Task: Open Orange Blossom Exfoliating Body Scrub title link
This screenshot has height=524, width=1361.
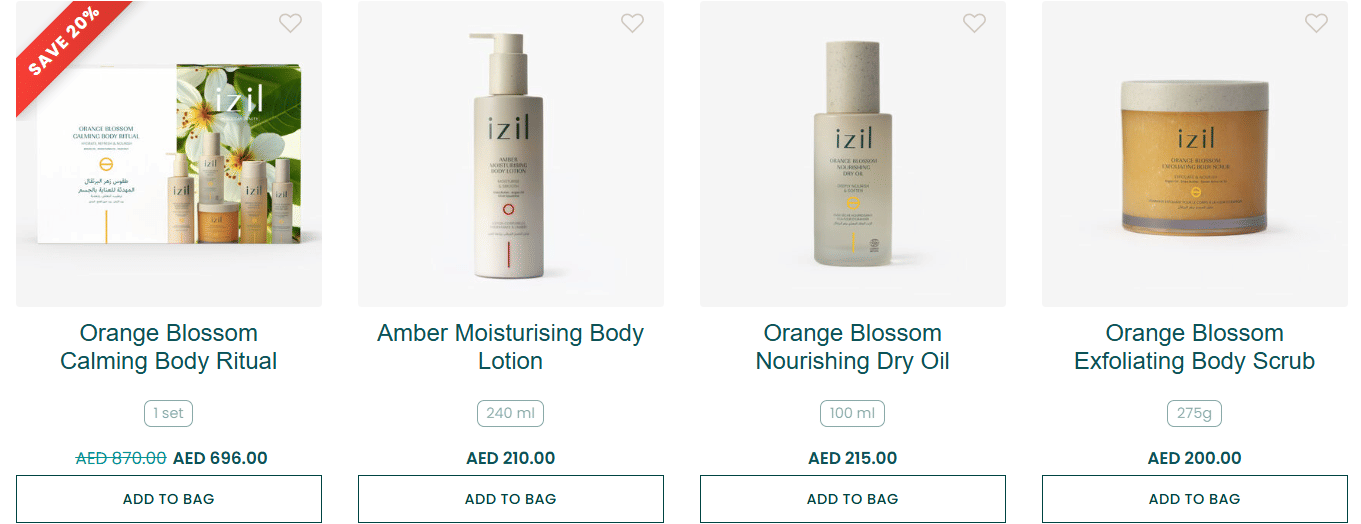Action: [1195, 347]
